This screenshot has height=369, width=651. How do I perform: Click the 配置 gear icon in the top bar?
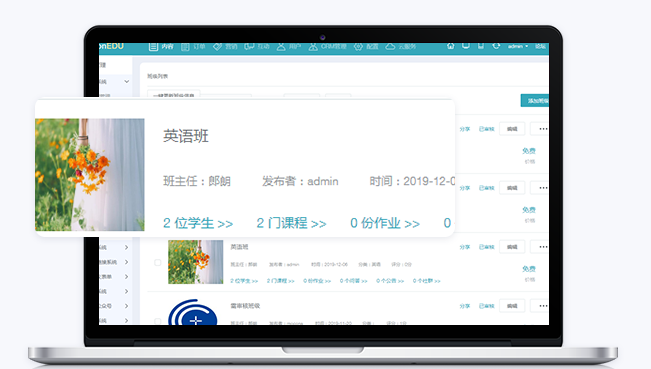point(358,46)
